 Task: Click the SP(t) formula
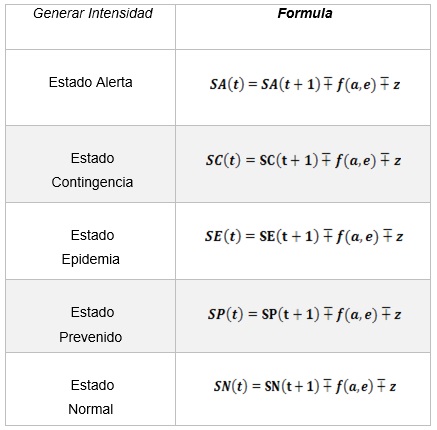(x=304, y=314)
